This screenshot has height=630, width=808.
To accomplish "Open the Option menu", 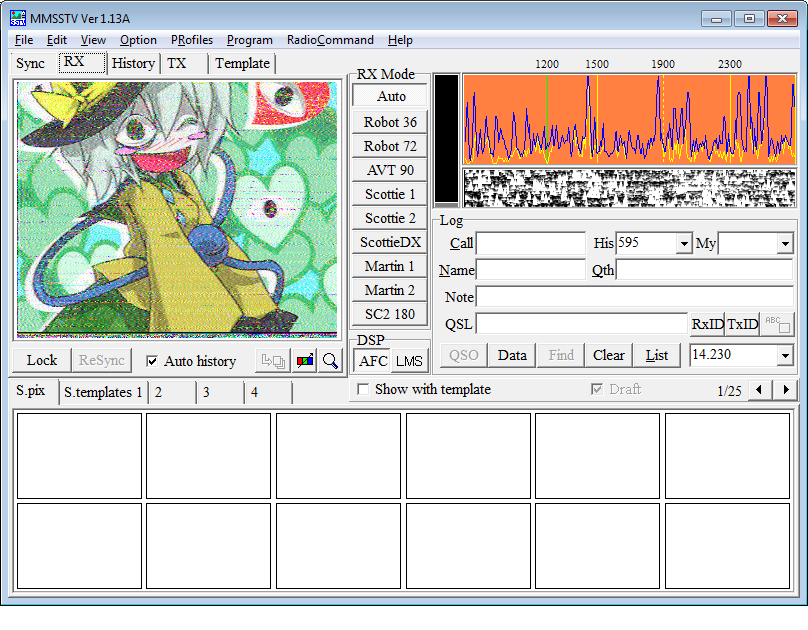I will tap(138, 40).
